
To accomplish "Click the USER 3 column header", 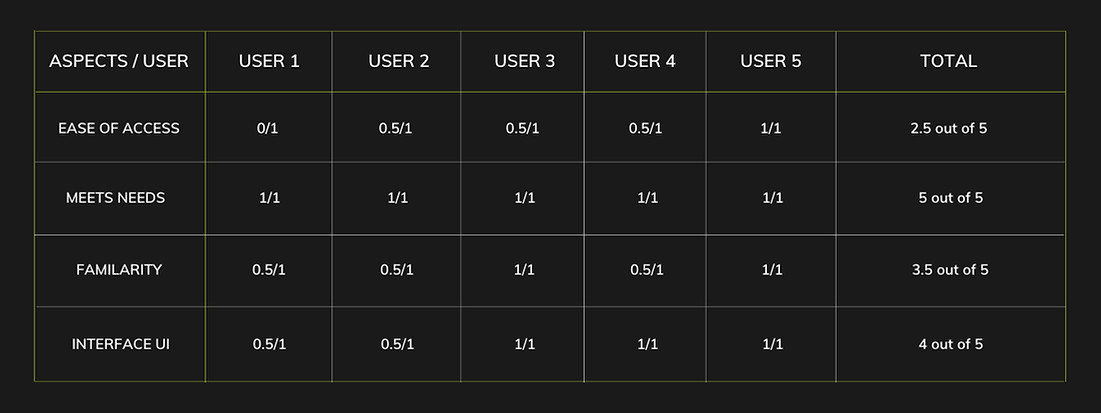I will tap(524, 61).
